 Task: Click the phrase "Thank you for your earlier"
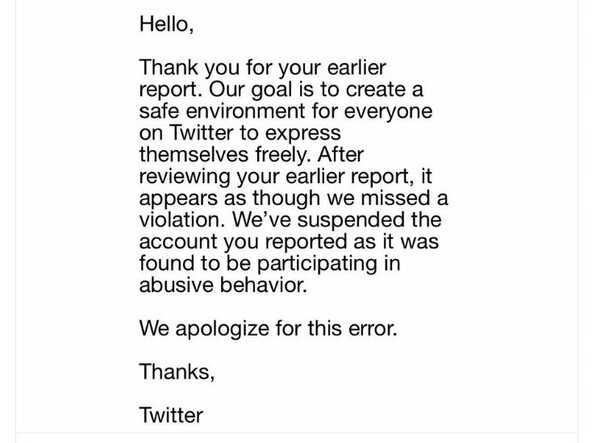(262, 68)
